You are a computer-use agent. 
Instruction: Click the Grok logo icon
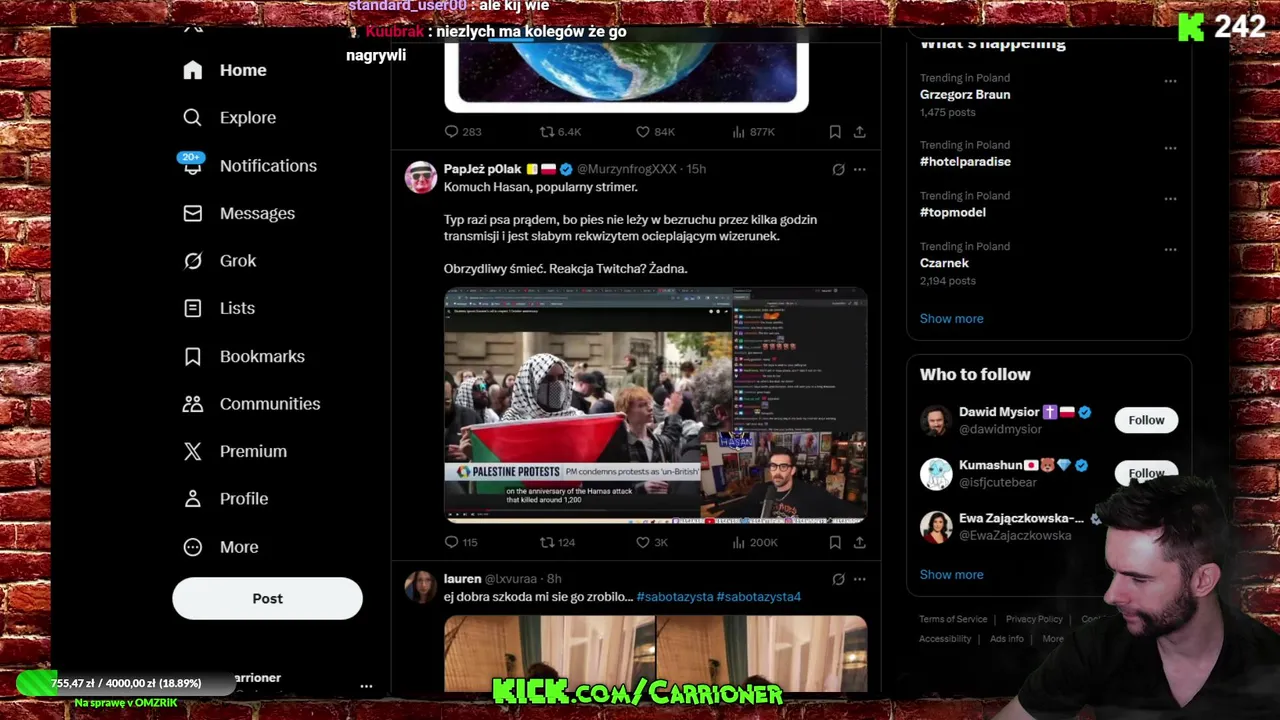pyautogui.click(x=193, y=261)
